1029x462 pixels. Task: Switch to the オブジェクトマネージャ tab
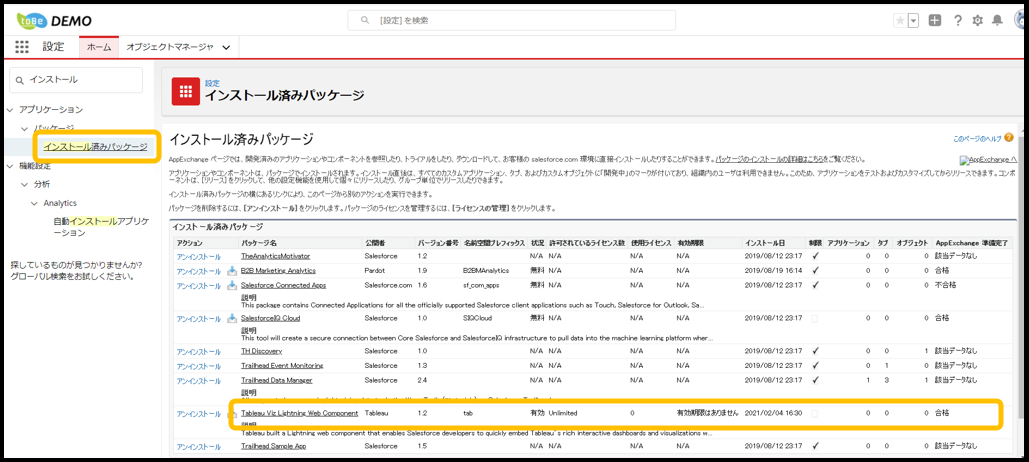click(170, 47)
